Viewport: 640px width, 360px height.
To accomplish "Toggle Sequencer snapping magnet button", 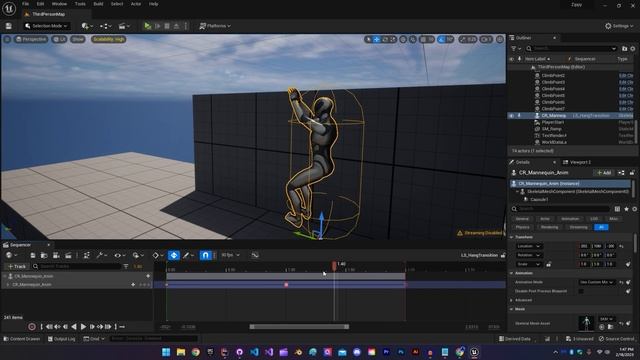I will coord(205,255).
